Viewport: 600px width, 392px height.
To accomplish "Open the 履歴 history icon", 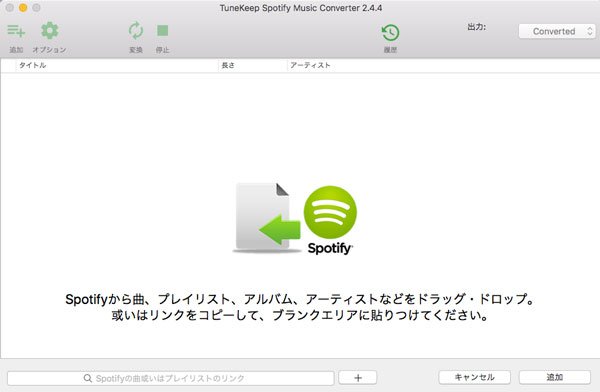I will pyautogui.click(x=390, y=33).
